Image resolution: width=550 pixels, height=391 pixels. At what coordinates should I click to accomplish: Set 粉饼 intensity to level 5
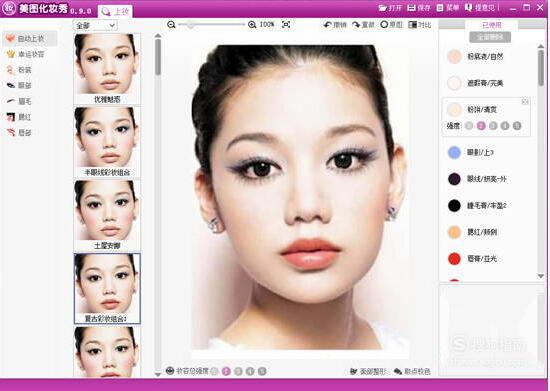point(517,126)
